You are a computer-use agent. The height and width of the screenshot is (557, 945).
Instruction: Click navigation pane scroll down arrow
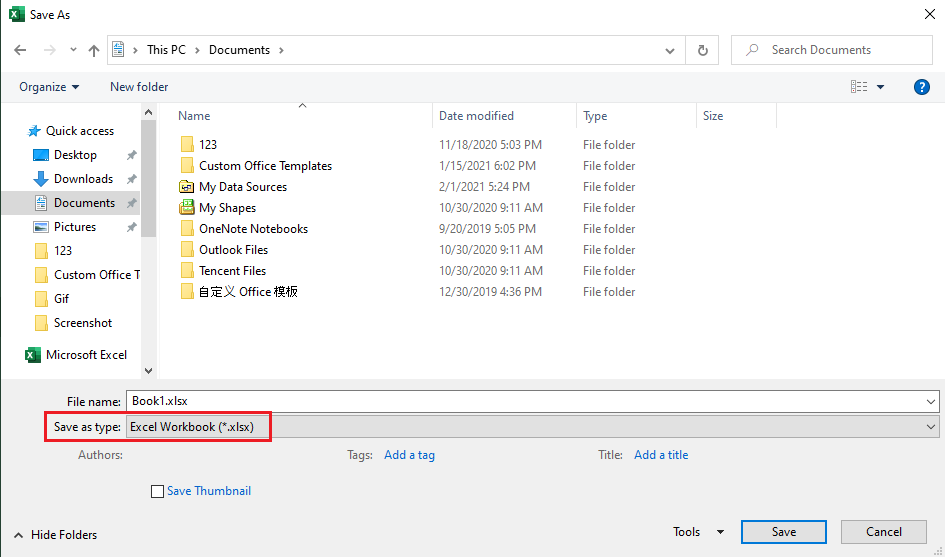(148, 371)
